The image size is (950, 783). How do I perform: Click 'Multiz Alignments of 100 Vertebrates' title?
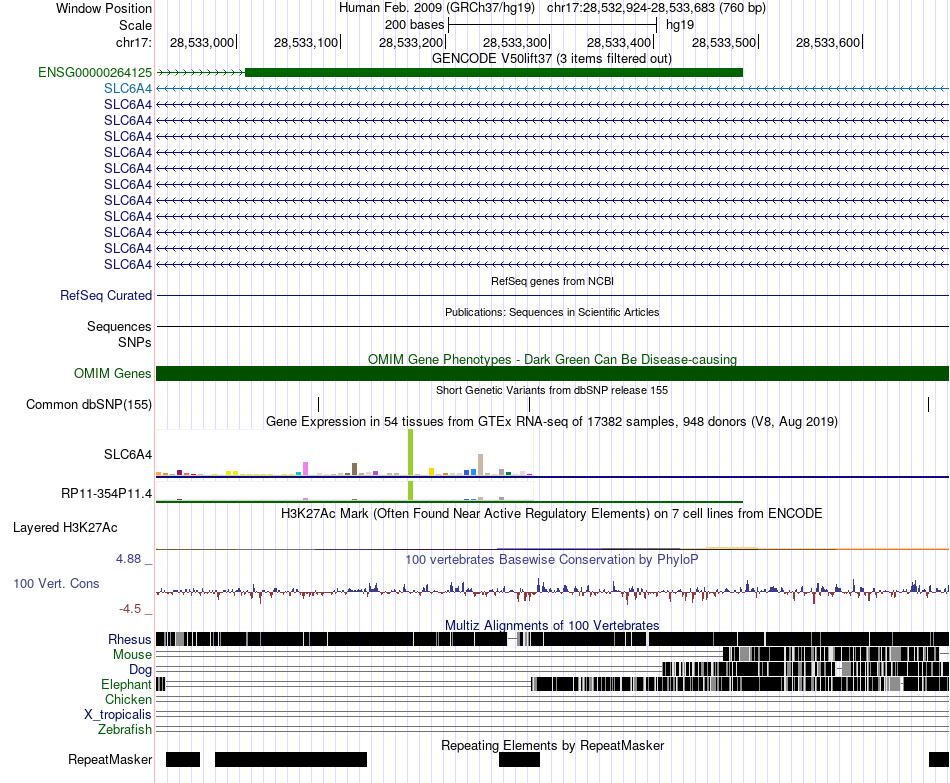[x=552, y=625]
